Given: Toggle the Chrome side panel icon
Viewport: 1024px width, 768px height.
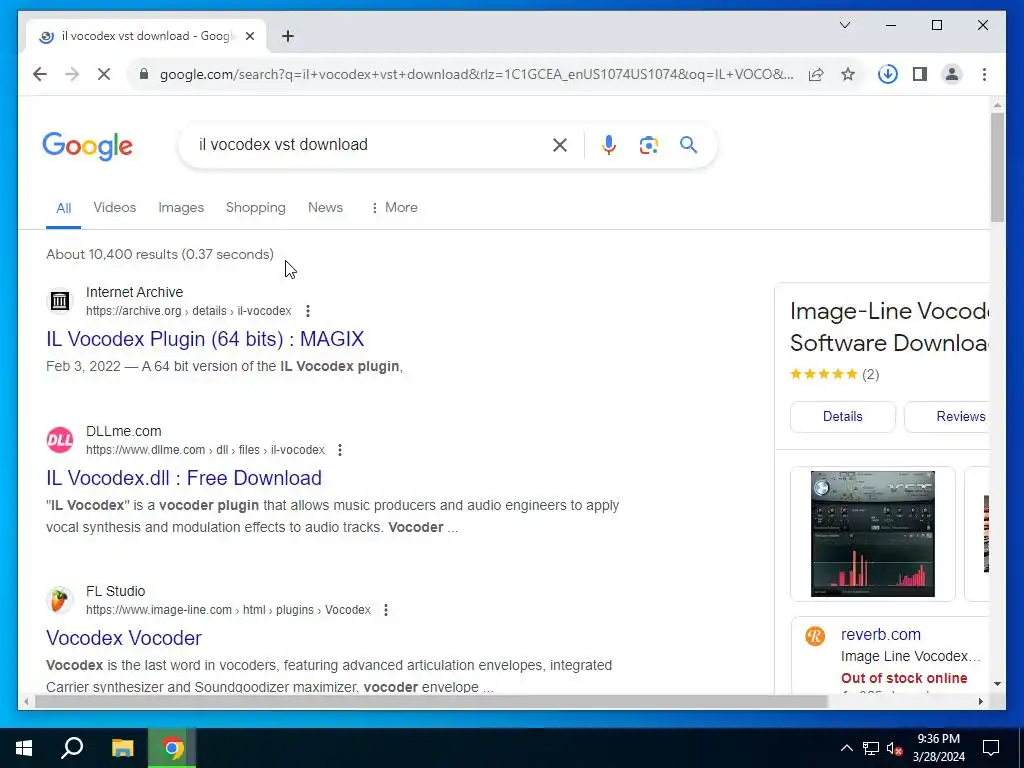Looking at the screenshot, I should click(x=920, y=74).
